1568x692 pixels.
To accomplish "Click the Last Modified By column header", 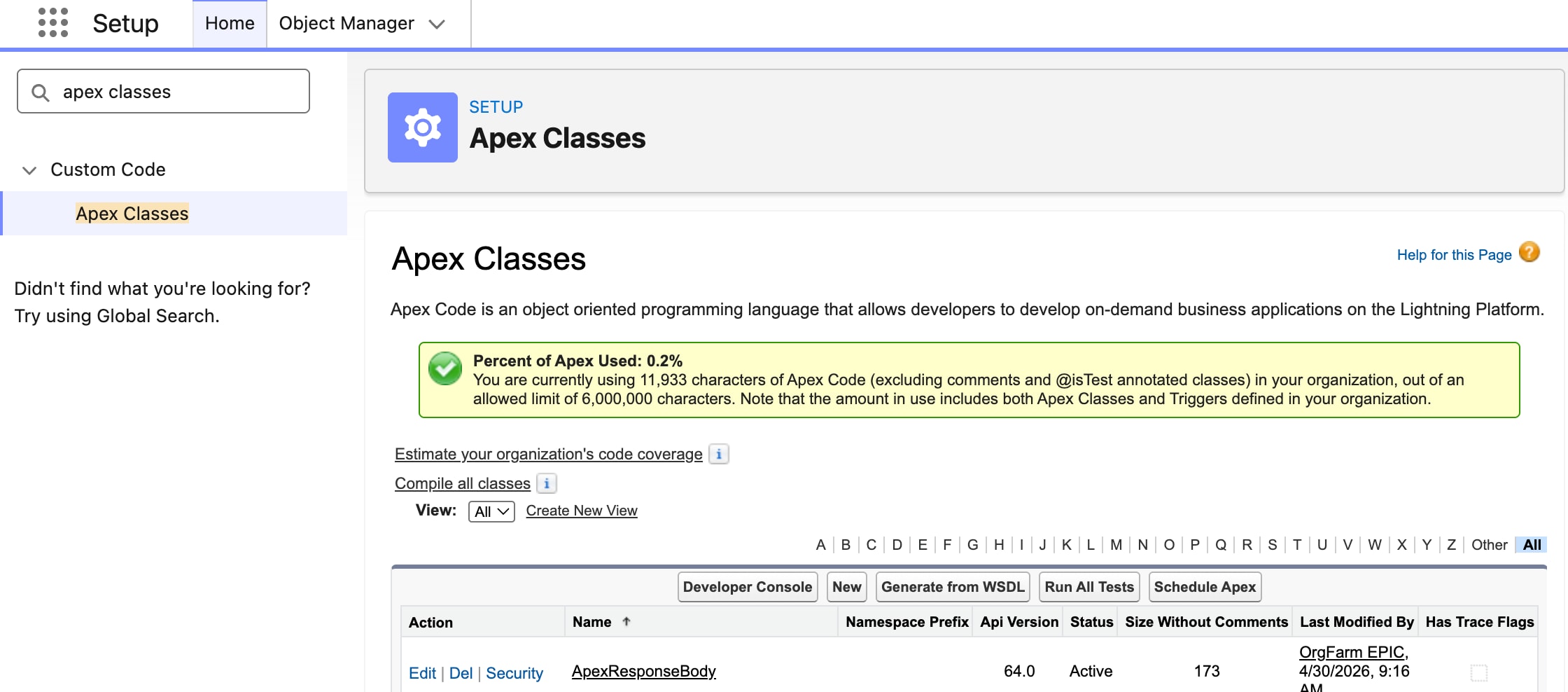I will [1357, 622].
